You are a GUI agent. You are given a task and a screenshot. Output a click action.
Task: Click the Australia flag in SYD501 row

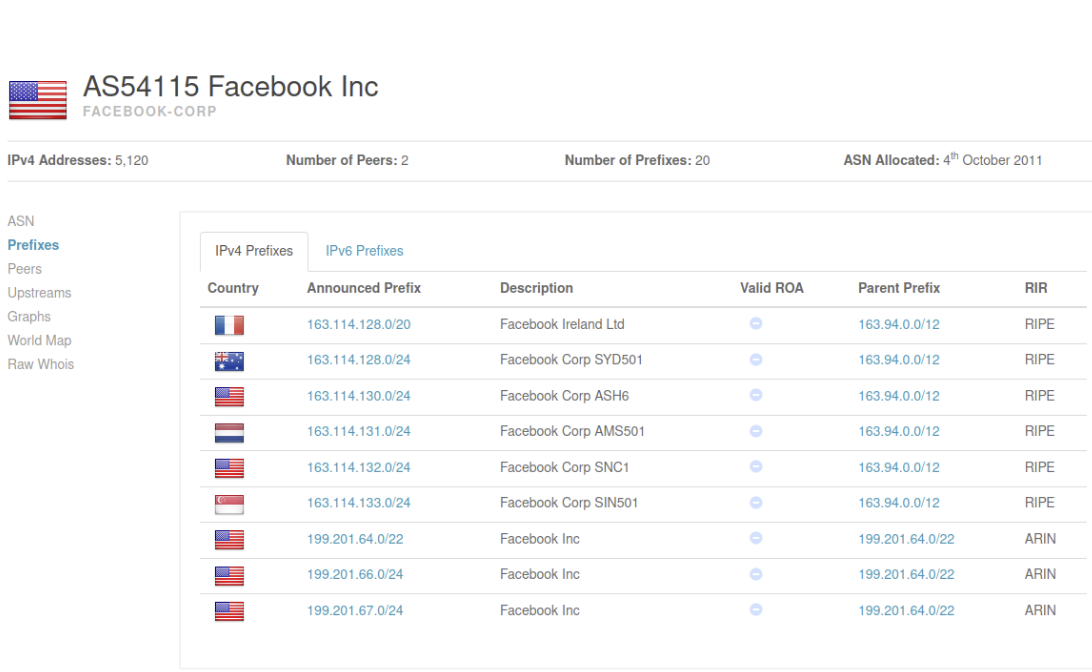point(229,361)
